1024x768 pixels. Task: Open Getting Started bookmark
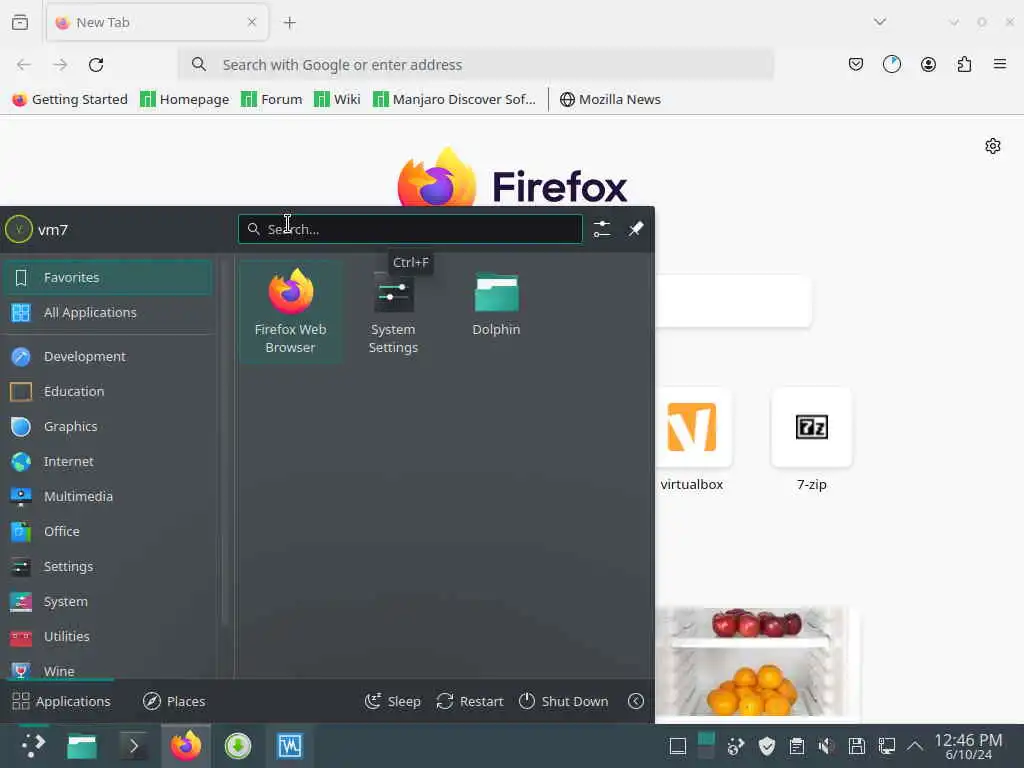coord(70,99)
